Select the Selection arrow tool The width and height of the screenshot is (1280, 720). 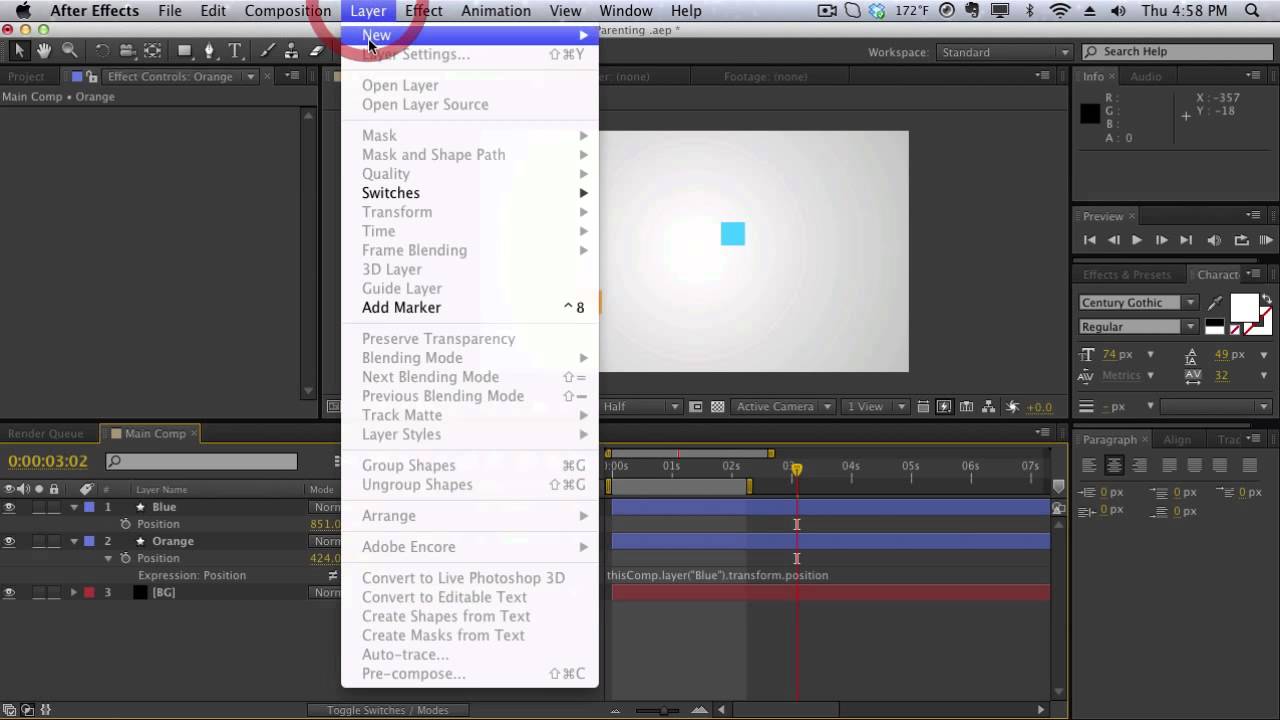click(20, 51)
